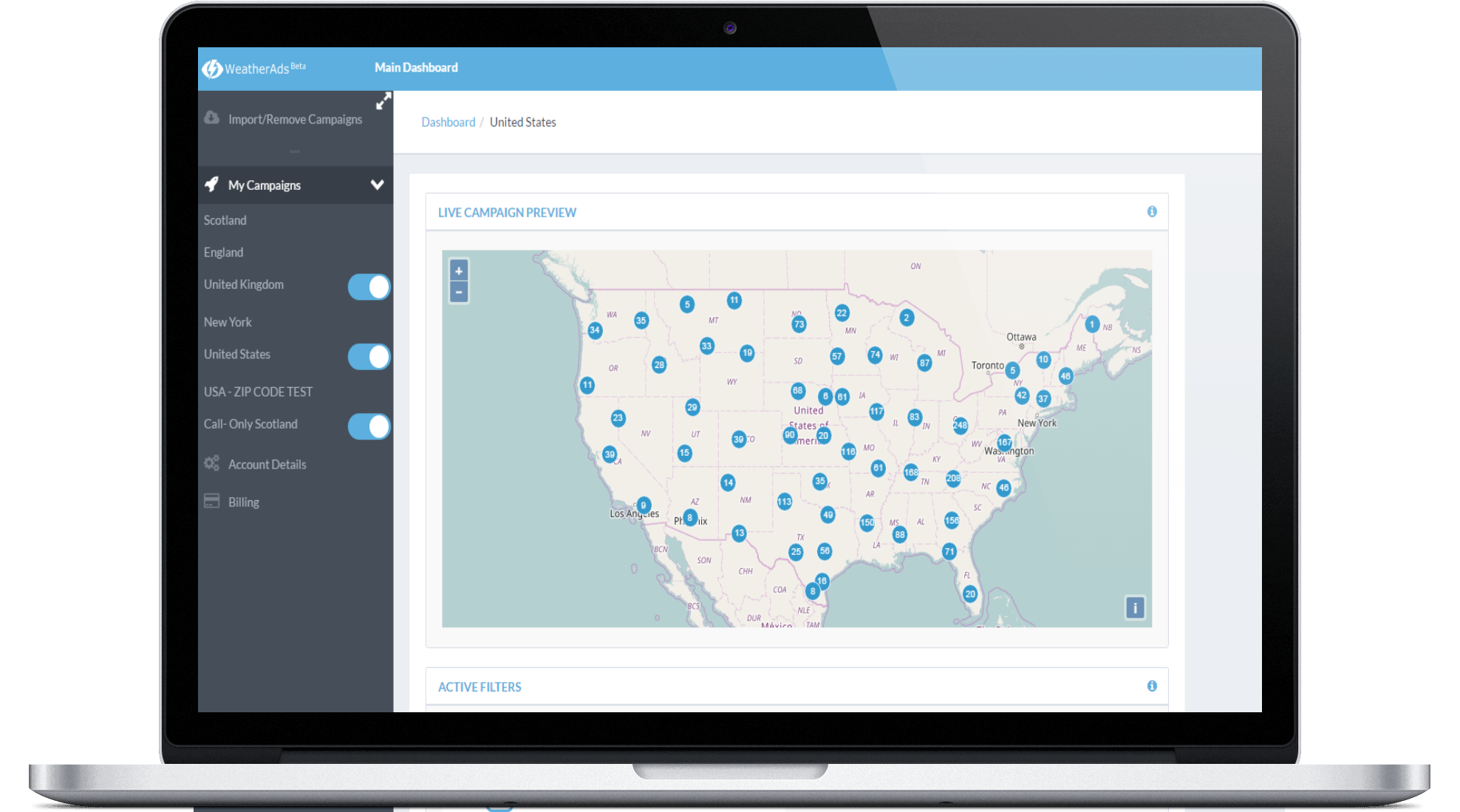Click the WeatherAds Beta brand name

(x=265, y=69)
